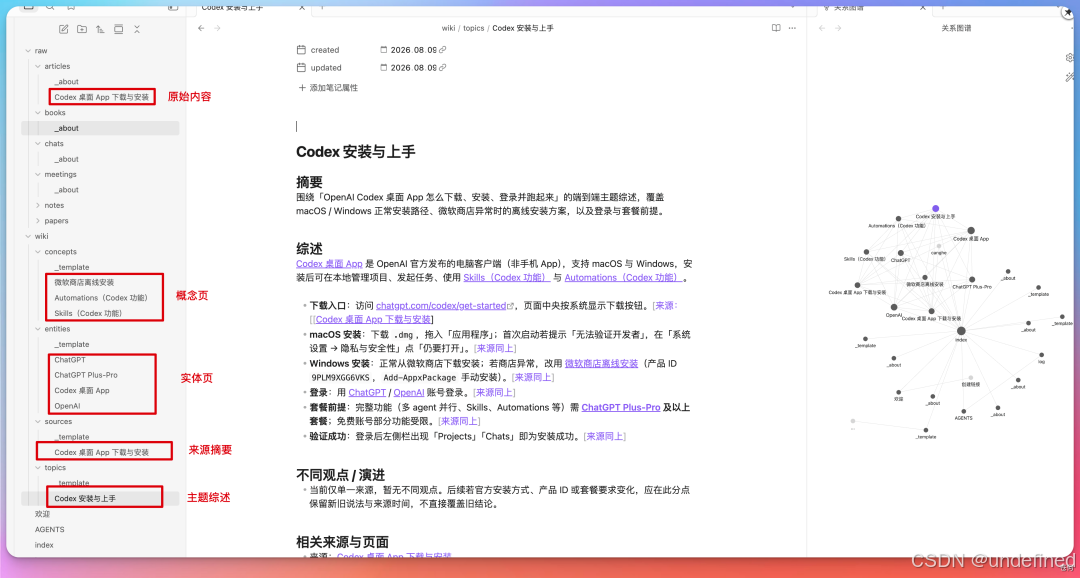Edit the created date value field

tap(413, 50)
